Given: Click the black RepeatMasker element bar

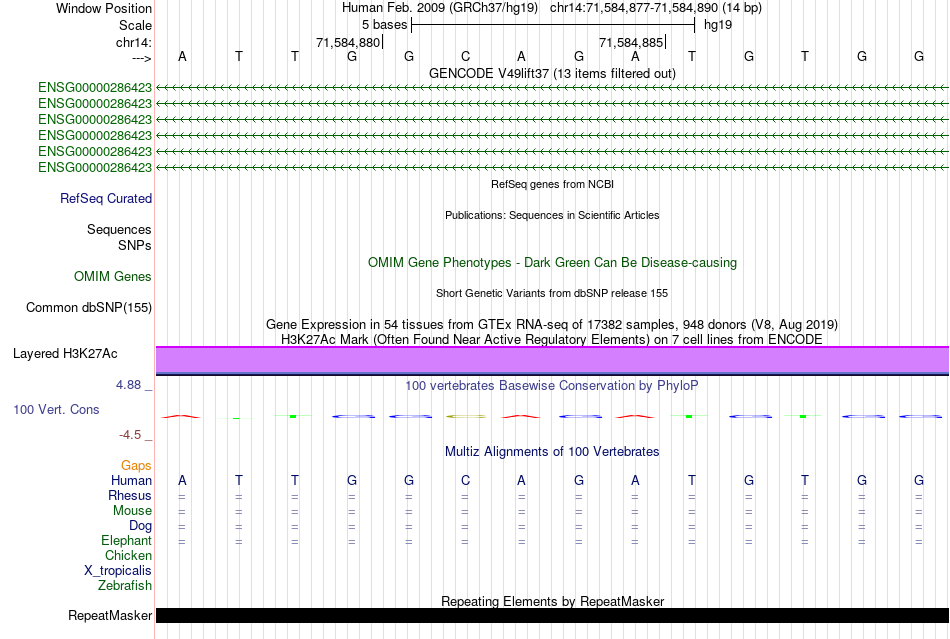Looking at the screenshot, I should 552,615.
